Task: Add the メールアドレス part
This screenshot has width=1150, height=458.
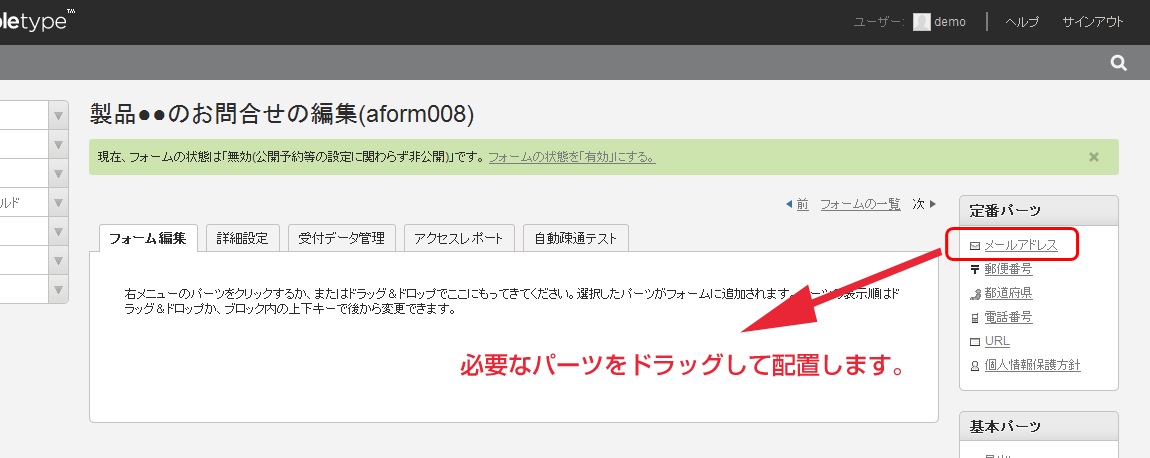Action: pos(1021,246)
